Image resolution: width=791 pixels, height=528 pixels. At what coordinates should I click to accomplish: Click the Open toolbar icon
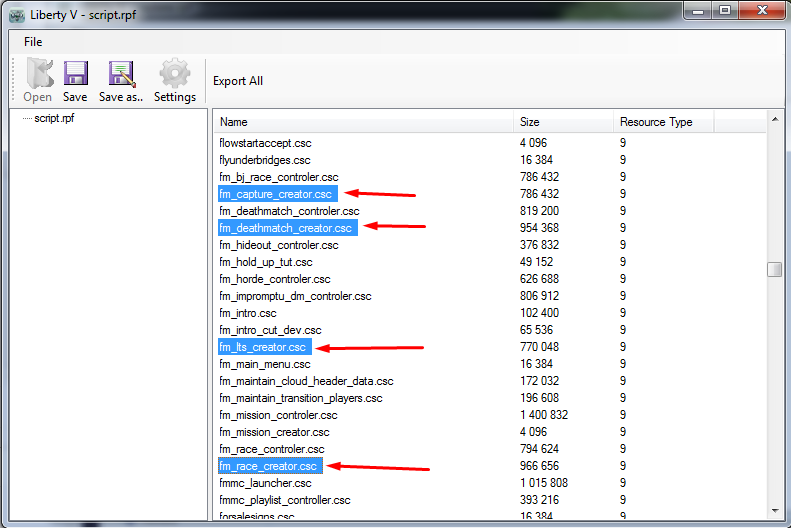point(39,74)
